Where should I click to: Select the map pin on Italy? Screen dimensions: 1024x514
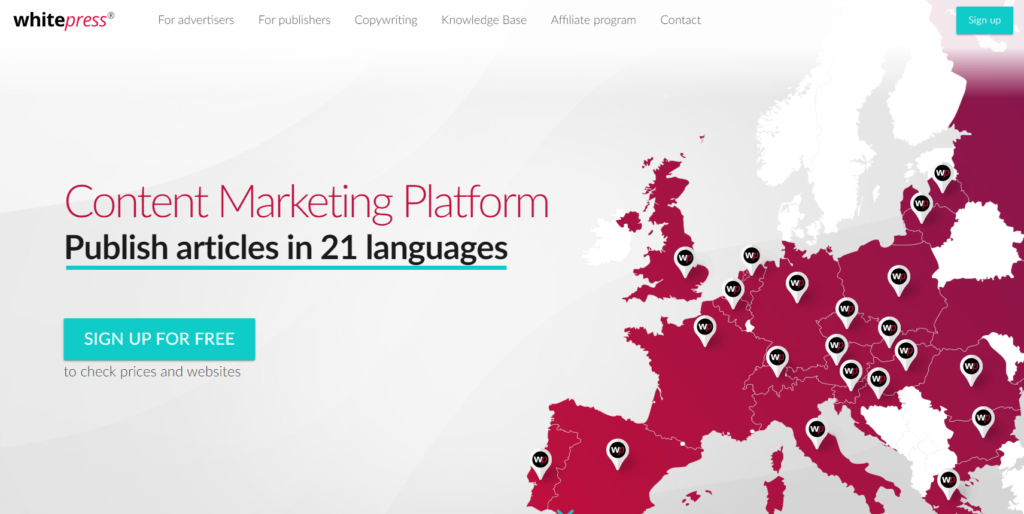(x=816, y=434)
